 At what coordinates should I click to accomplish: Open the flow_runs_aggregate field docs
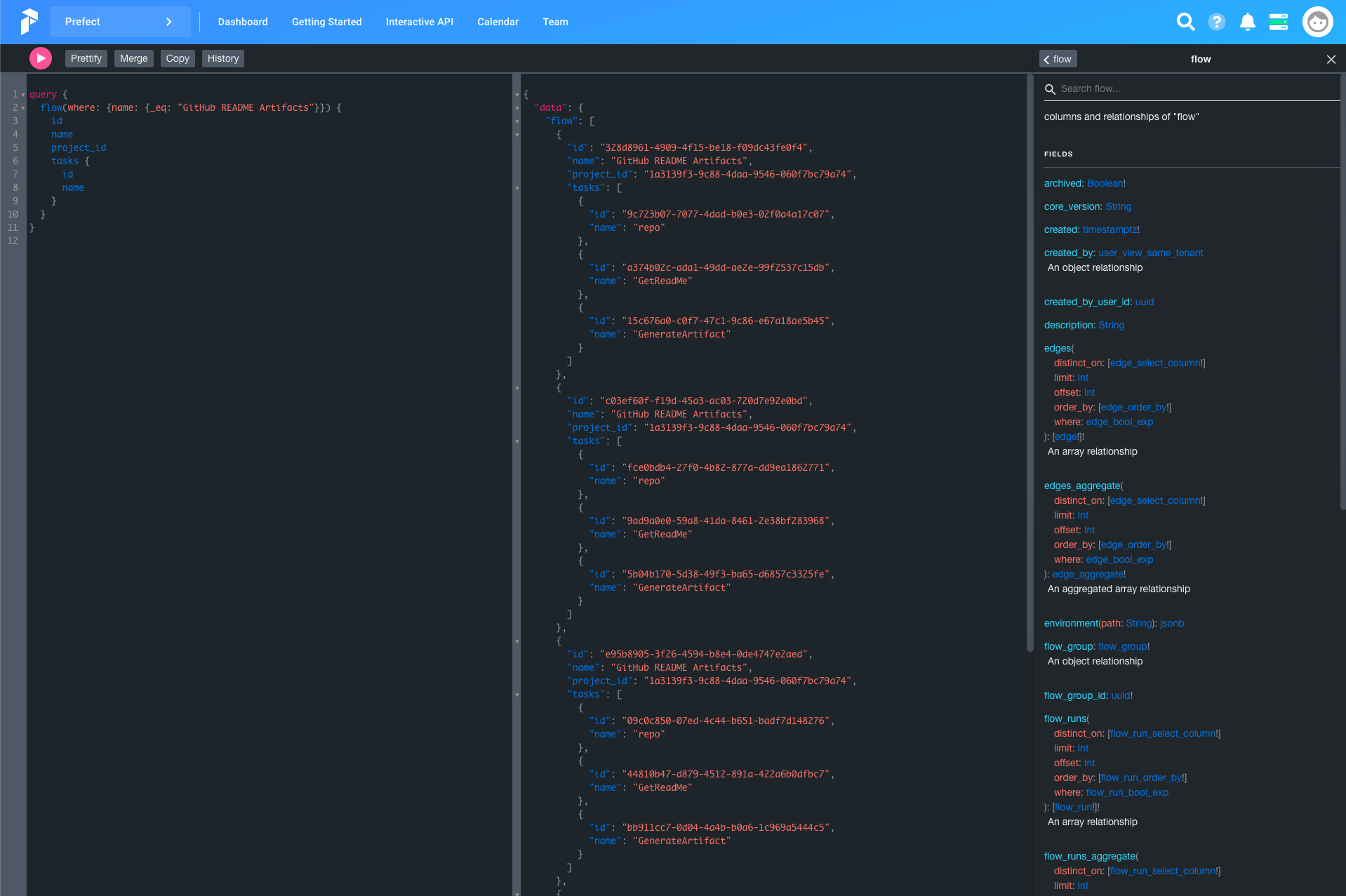coord(1089,856)
